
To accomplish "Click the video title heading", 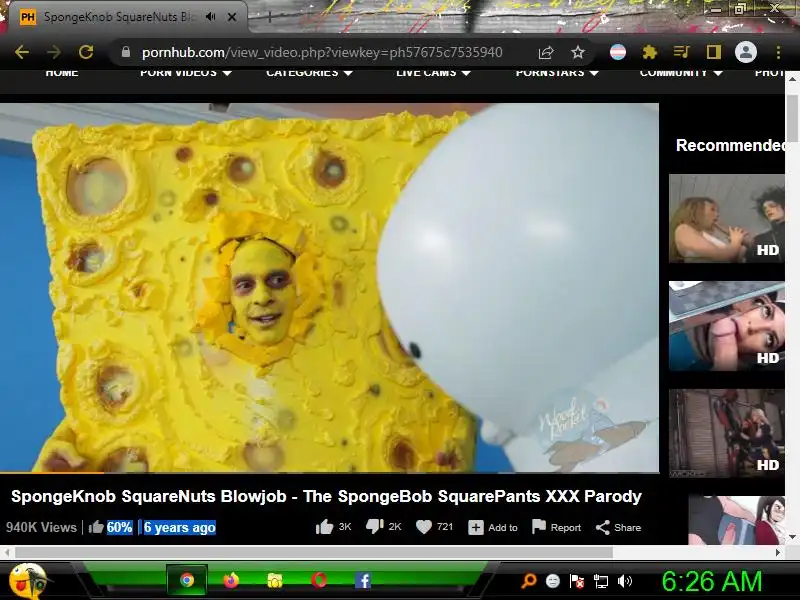I will tap(327, 496).
